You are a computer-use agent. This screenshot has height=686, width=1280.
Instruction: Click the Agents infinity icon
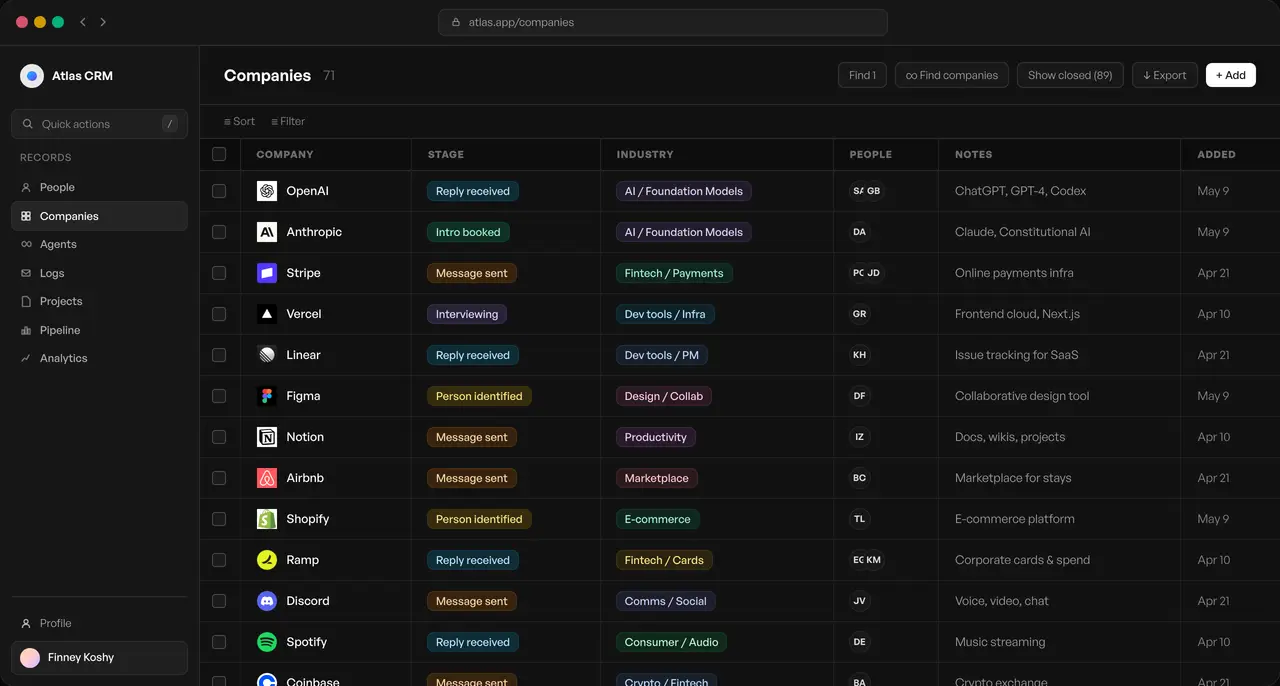(26, 244)
